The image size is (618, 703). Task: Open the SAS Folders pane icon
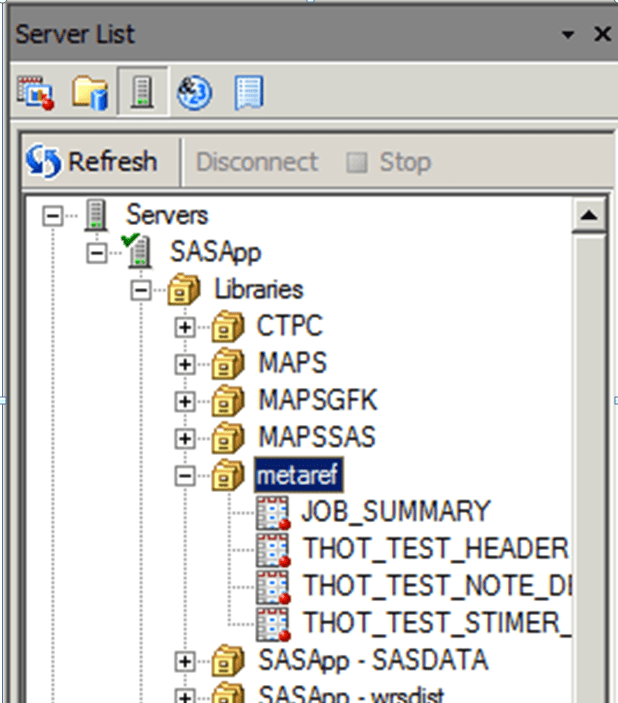coord(90,92)
